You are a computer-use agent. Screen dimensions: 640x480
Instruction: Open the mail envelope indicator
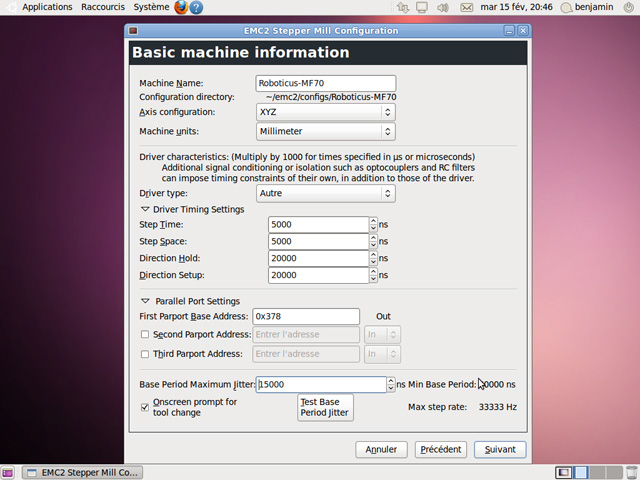(467, 7)
